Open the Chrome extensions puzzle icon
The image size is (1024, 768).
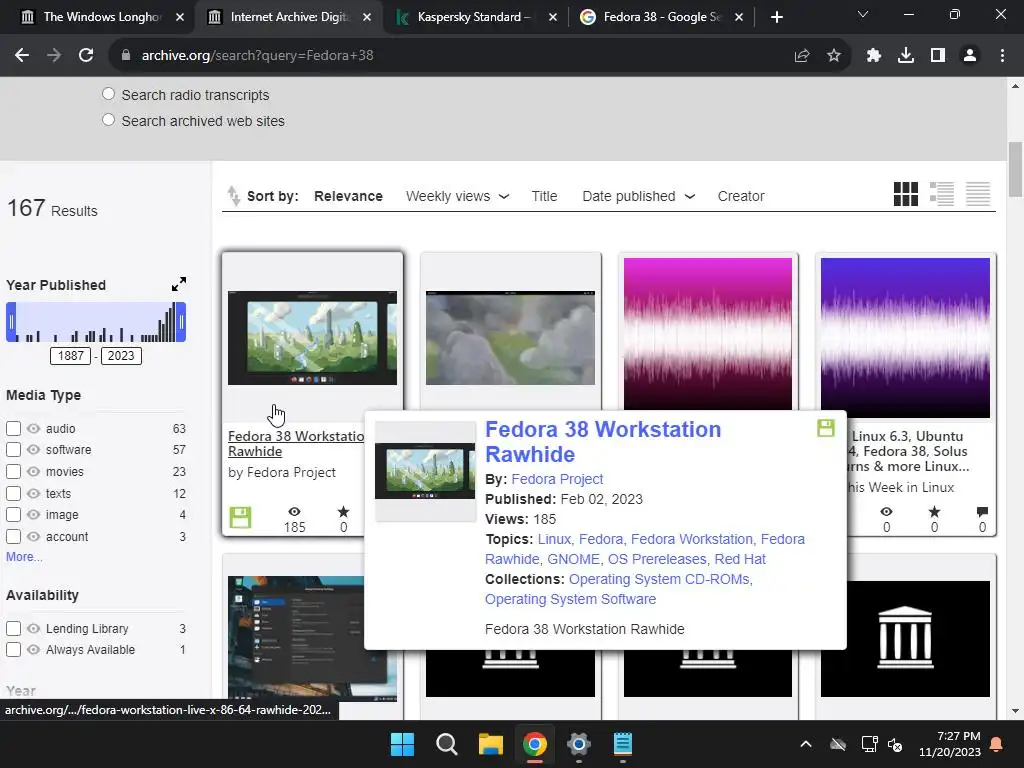[874, 56]
